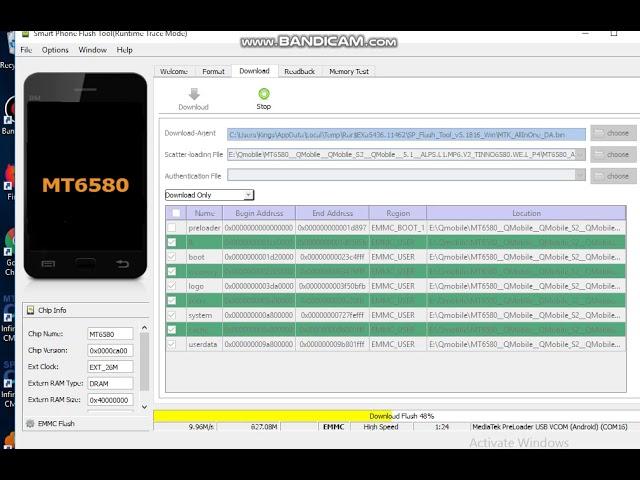Image resolution: width=640 pixels, height=480 pixels.
Task: Switch to the Welcome tab
Action: pyautogui.click(x=174, y=71)
